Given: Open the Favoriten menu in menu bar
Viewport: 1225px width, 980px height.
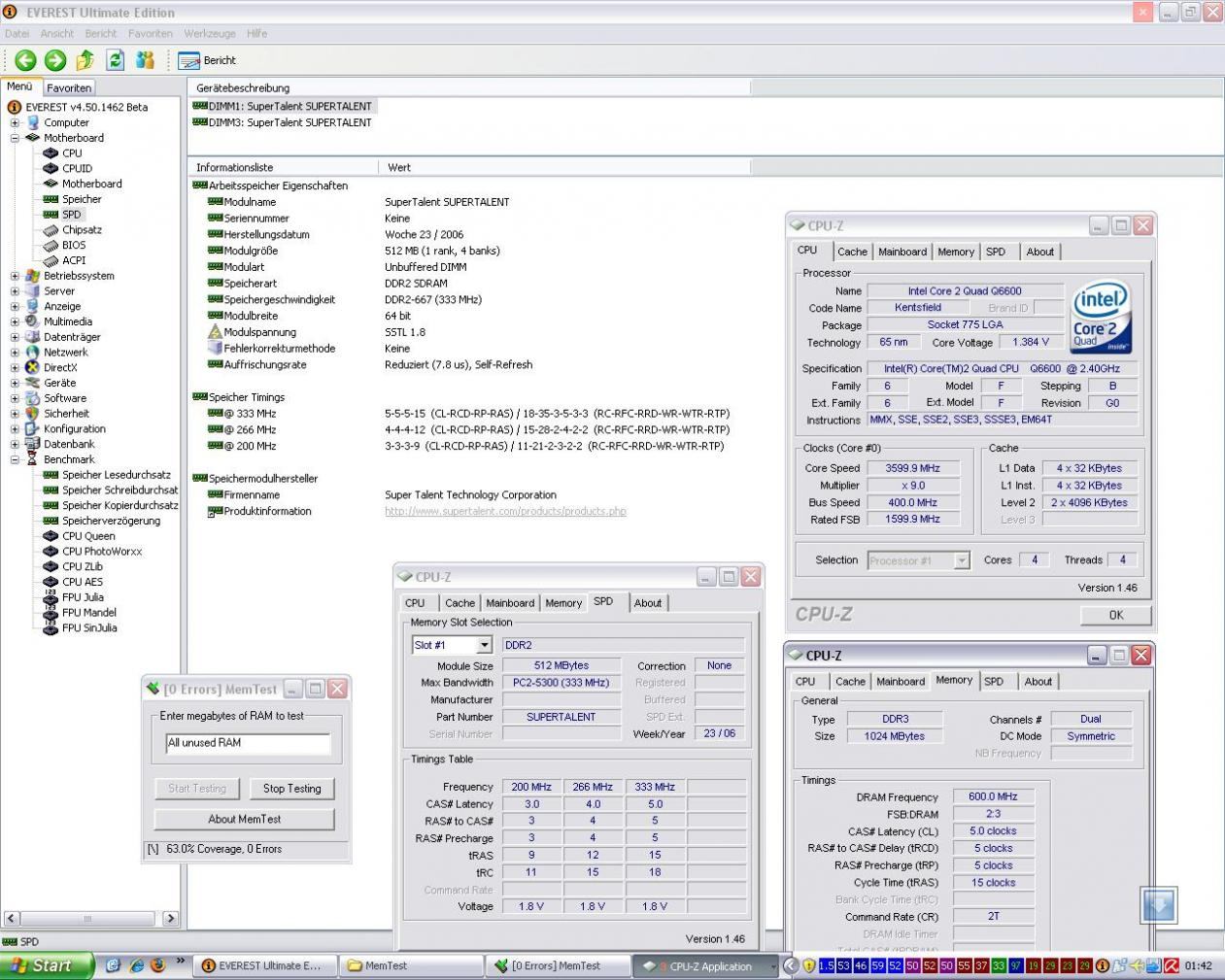Looking at the screenshot, I should 151,33.
